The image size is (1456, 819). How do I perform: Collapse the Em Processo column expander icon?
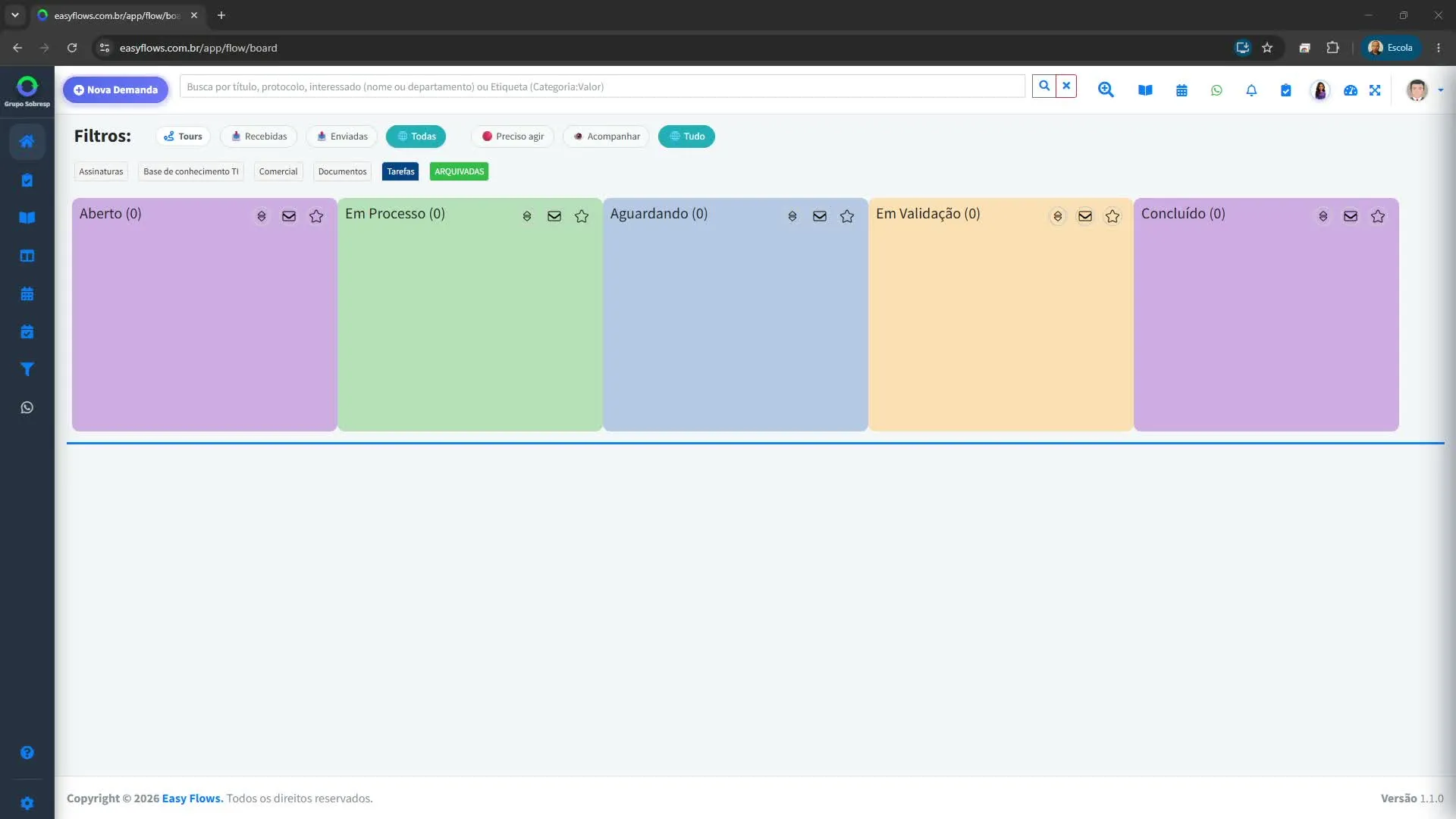[x=527, y=216]
